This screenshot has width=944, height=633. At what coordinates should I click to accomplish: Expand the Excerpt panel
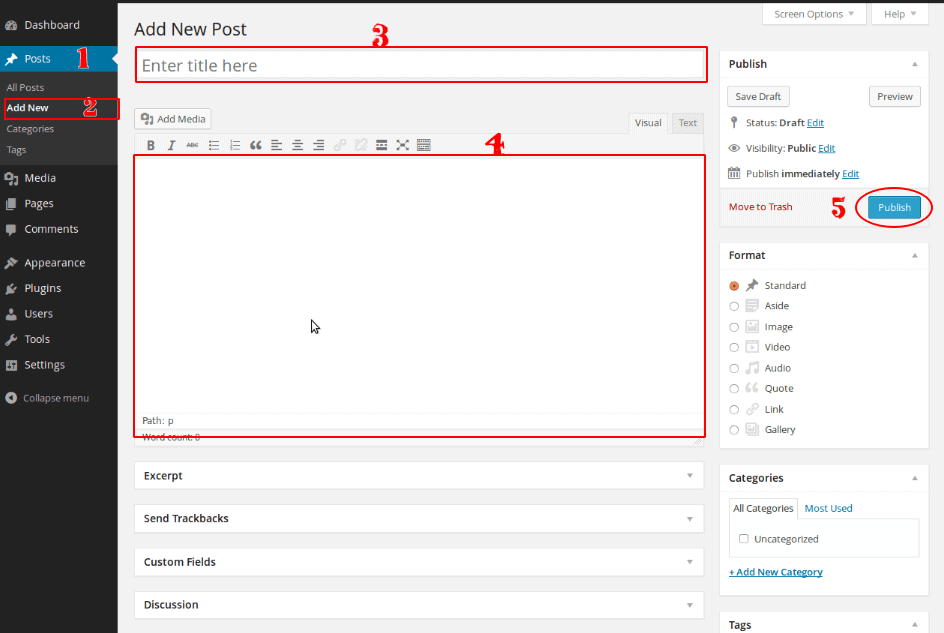[690, 476]
